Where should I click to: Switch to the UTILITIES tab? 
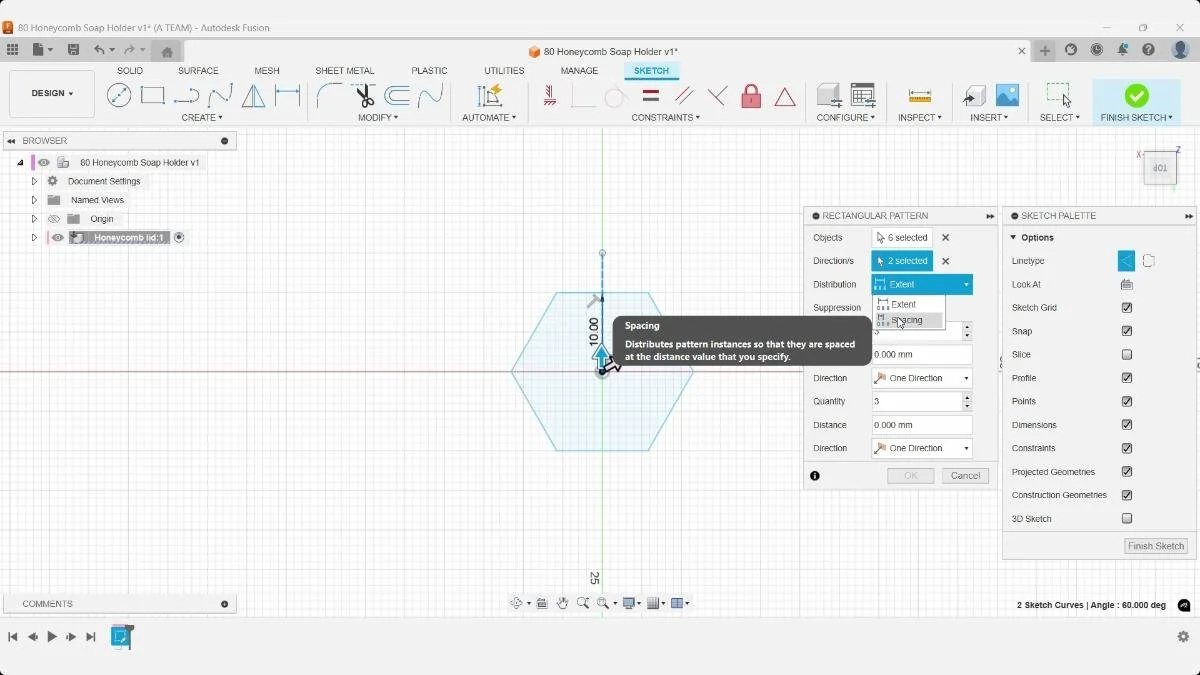point(504,71)
